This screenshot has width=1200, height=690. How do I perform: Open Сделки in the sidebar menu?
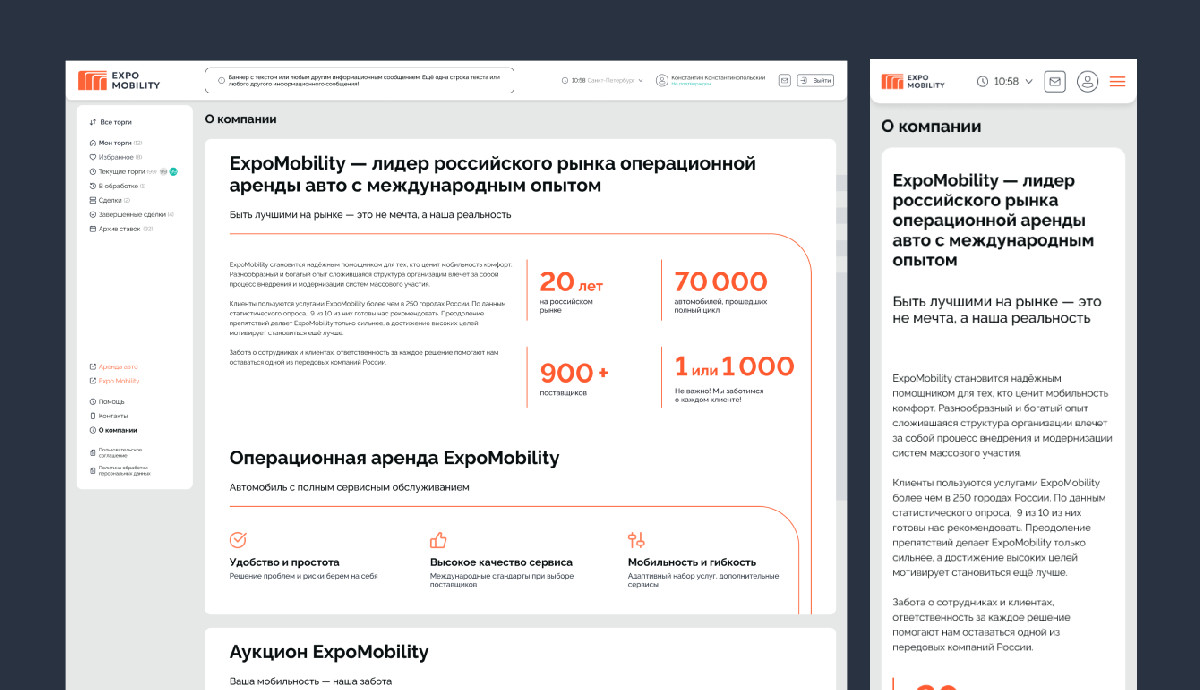coord(109,200)
